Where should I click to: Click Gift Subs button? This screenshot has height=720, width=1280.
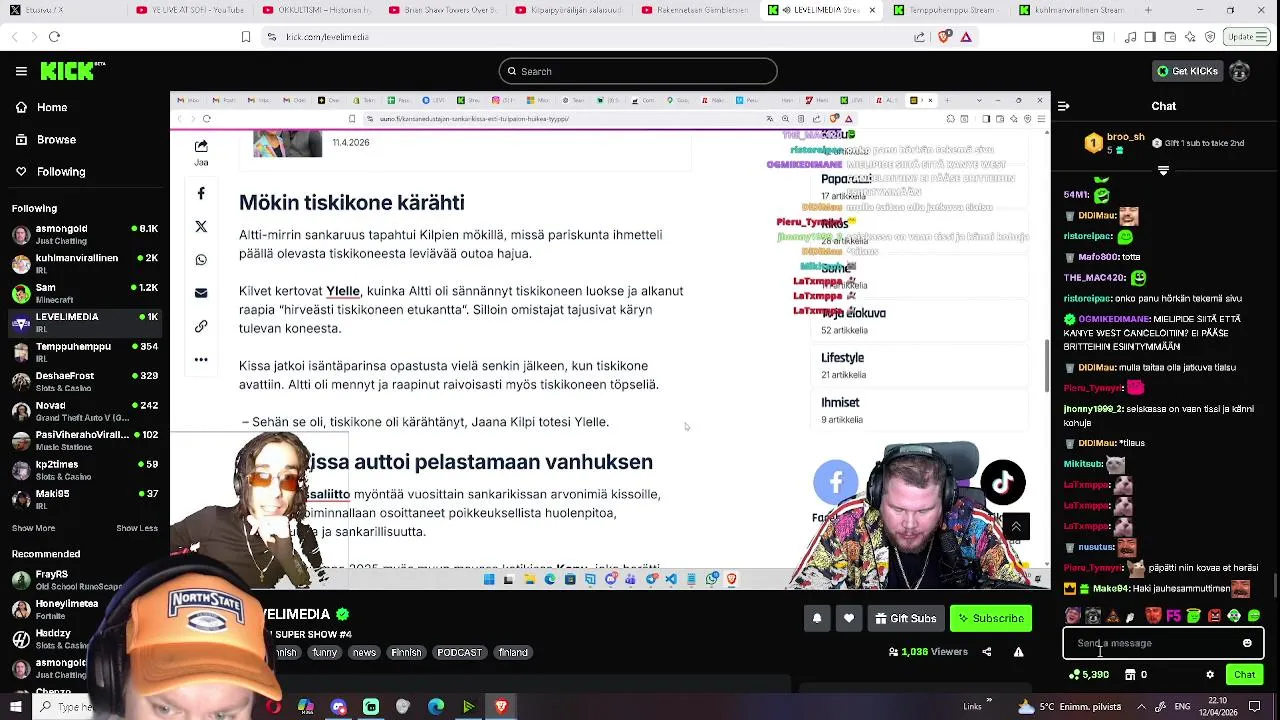tap(906, 618)
